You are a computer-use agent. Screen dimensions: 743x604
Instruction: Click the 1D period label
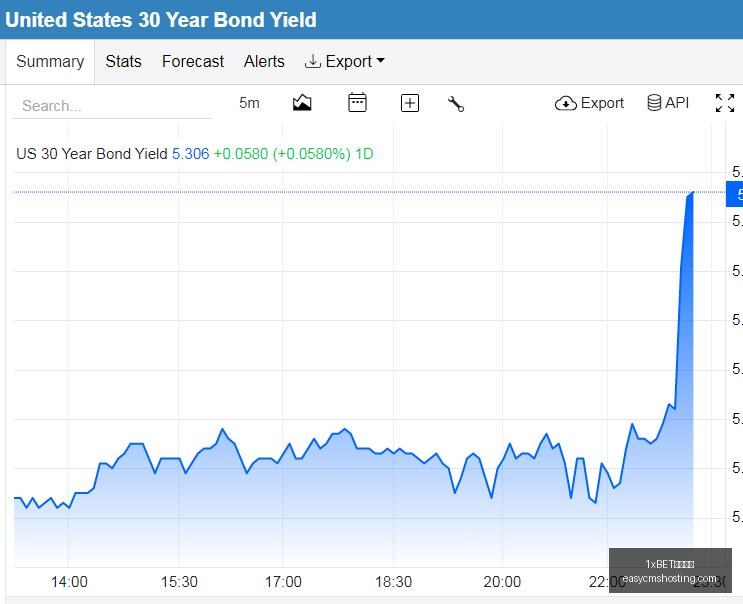[364, 153]
